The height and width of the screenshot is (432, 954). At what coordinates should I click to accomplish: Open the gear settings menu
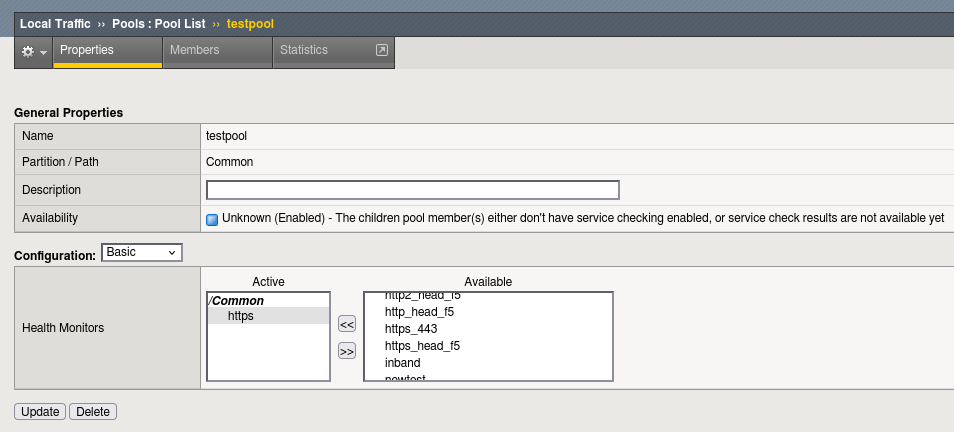pos(34,52)
